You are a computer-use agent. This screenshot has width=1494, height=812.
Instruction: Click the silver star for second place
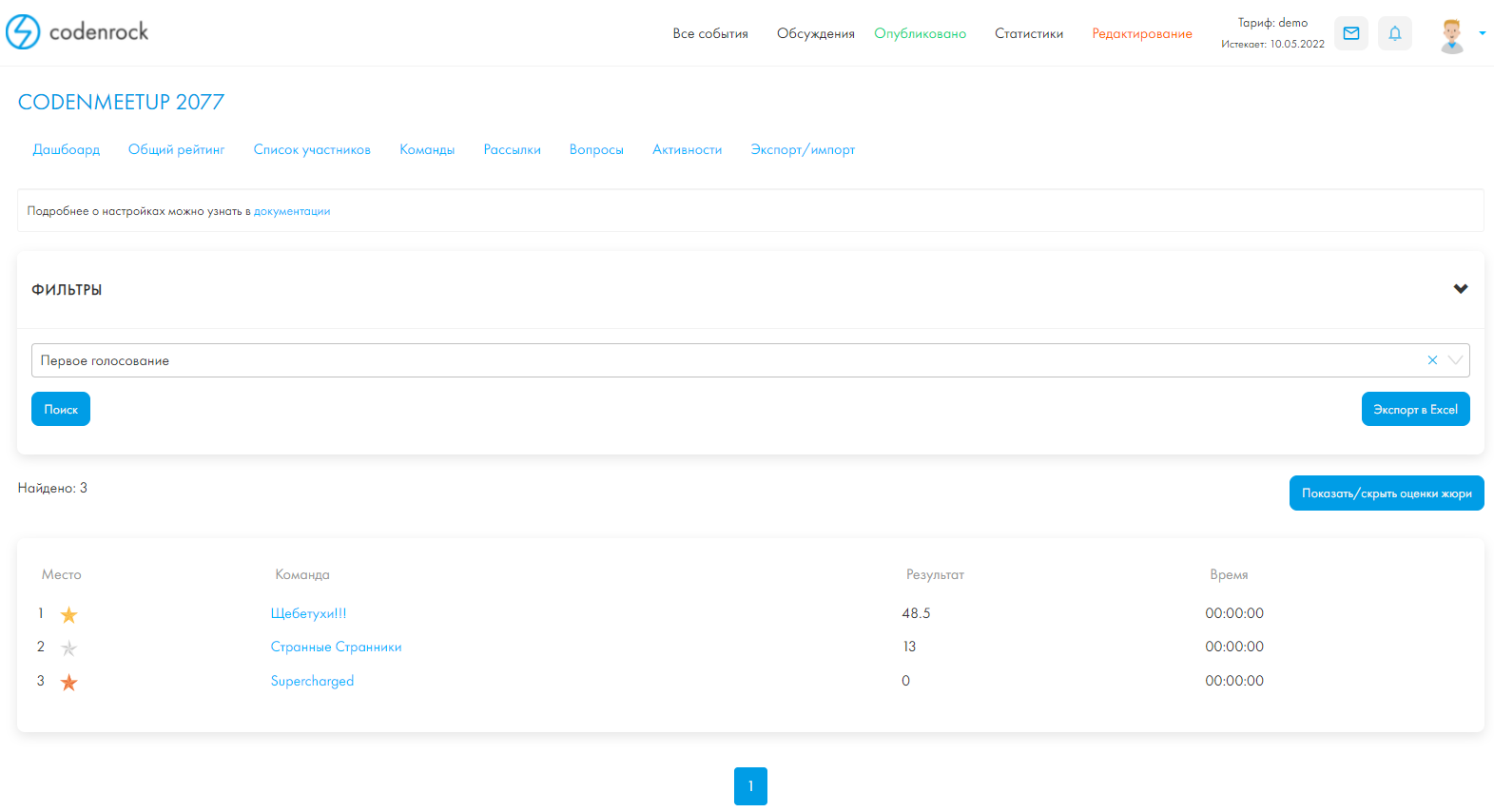[x=68, y=648]
